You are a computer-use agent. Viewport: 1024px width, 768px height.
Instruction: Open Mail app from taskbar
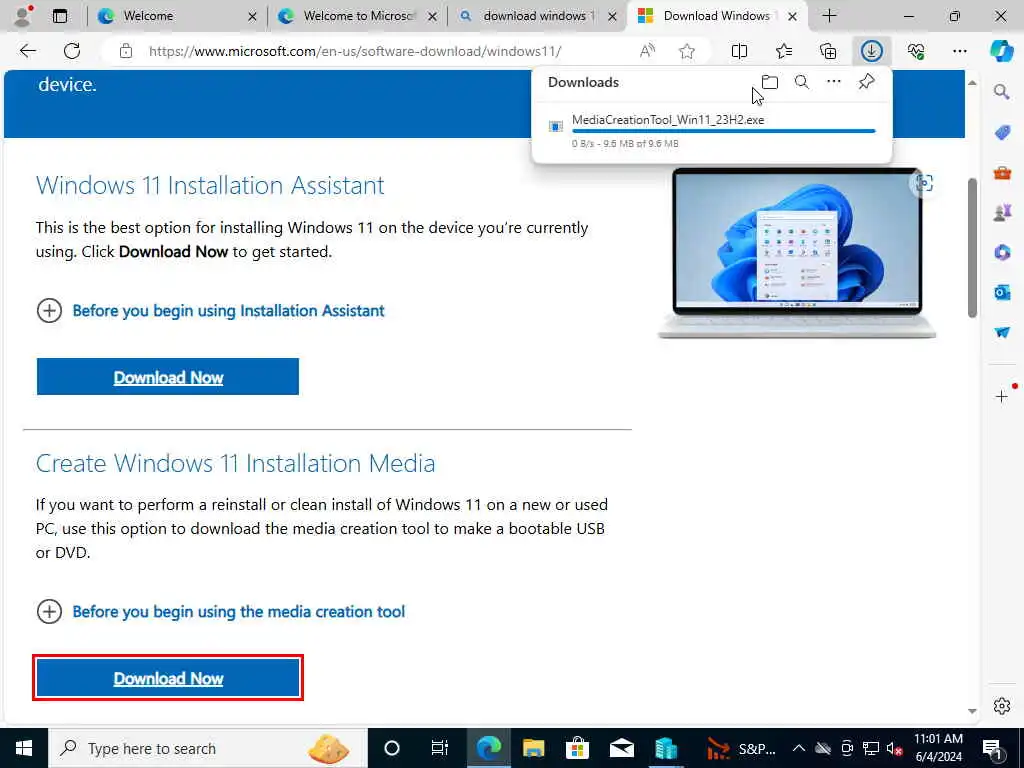tap(621, 748)
